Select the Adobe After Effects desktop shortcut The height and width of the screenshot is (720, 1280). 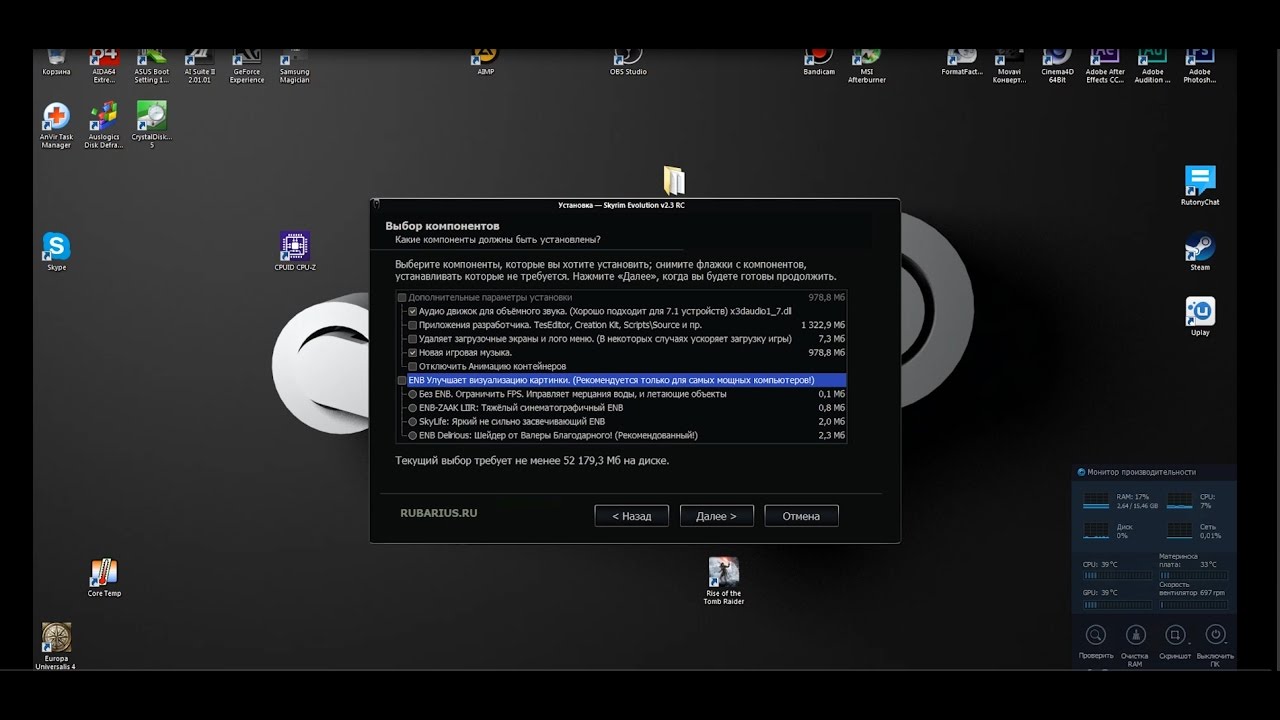(x=1105, y=65)
